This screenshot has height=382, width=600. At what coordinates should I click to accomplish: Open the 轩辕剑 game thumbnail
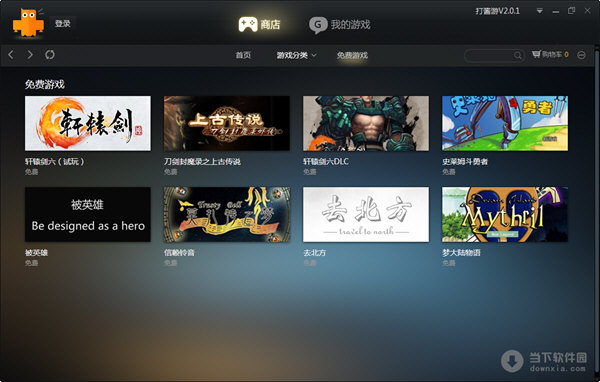[88, 123]
